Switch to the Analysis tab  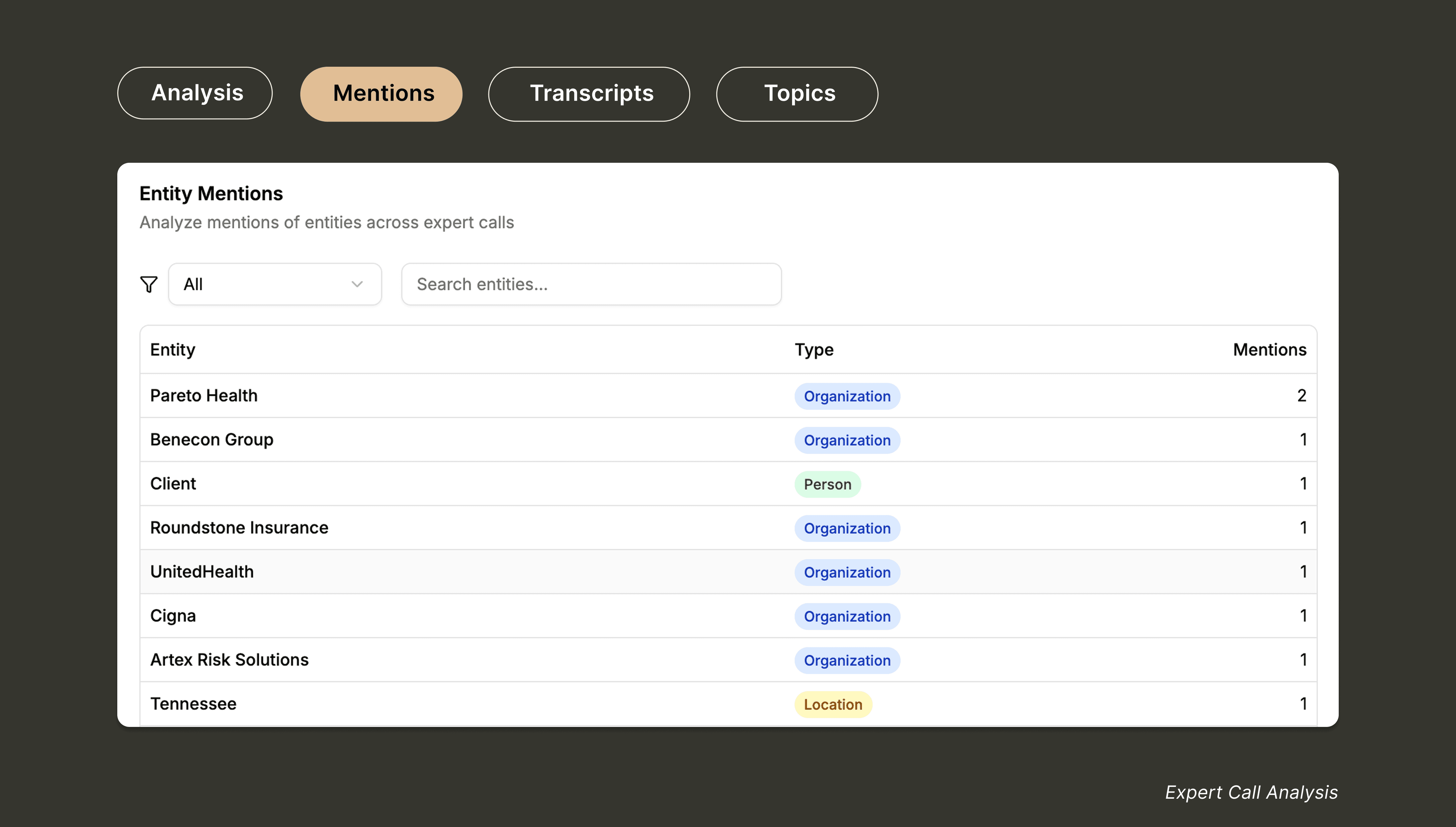195,93
